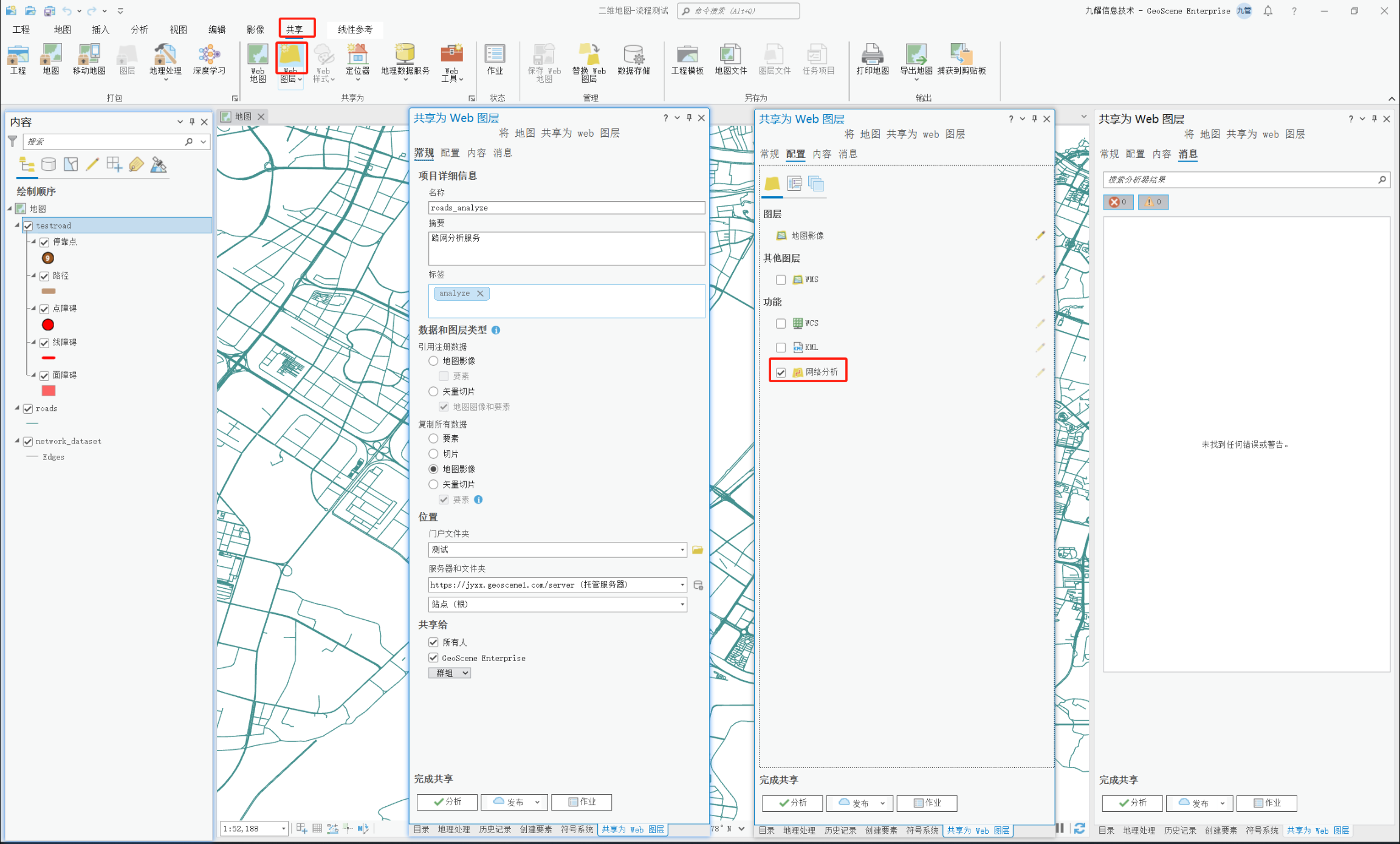Open the 数据存储 manager icon
Screen dimensions: 1400x844
click(x=634, y=60)
